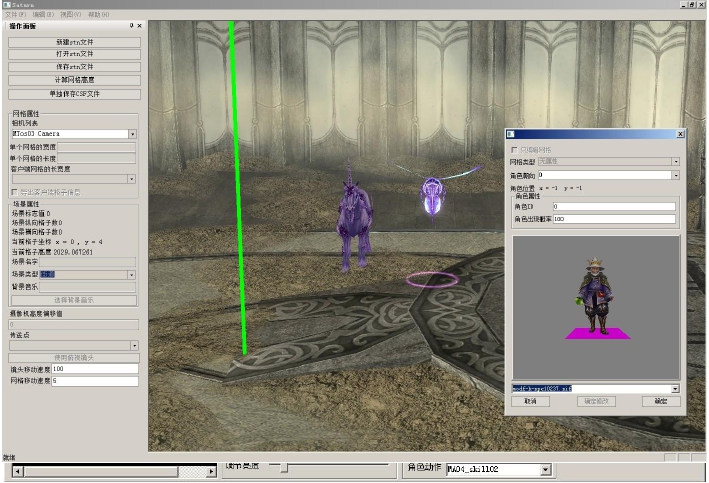Expand the camera list MTos03 Camera dropdown
This screenshot has height=483, width=709.
point(132,134)
